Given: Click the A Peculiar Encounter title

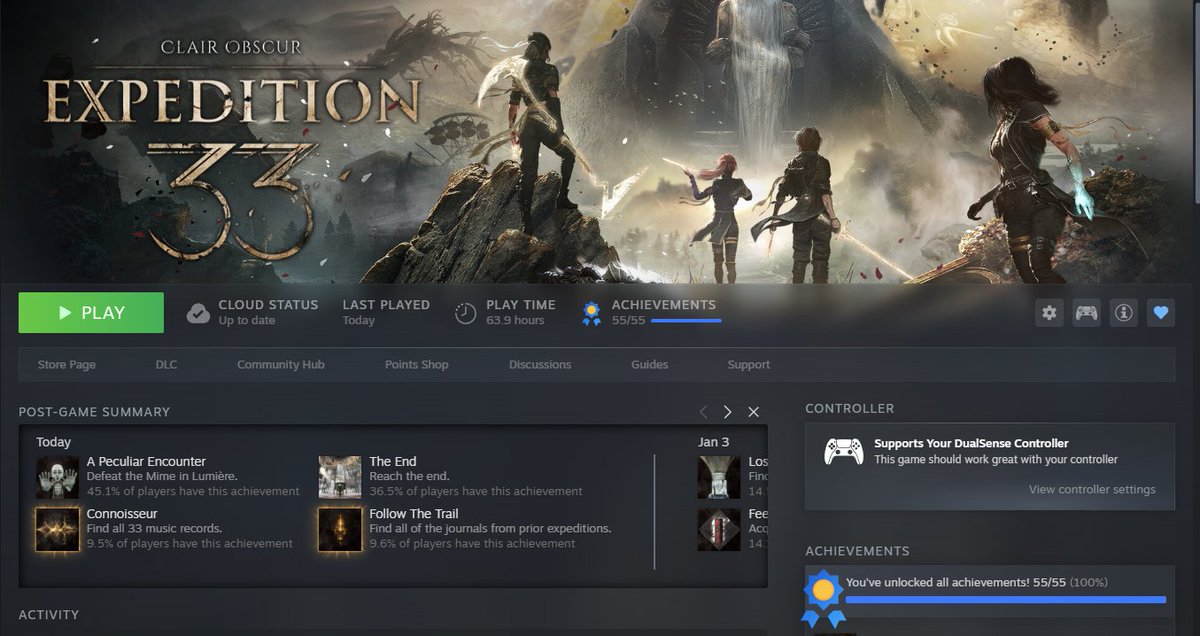Looking at the screenshot, I should coord(146,462).
